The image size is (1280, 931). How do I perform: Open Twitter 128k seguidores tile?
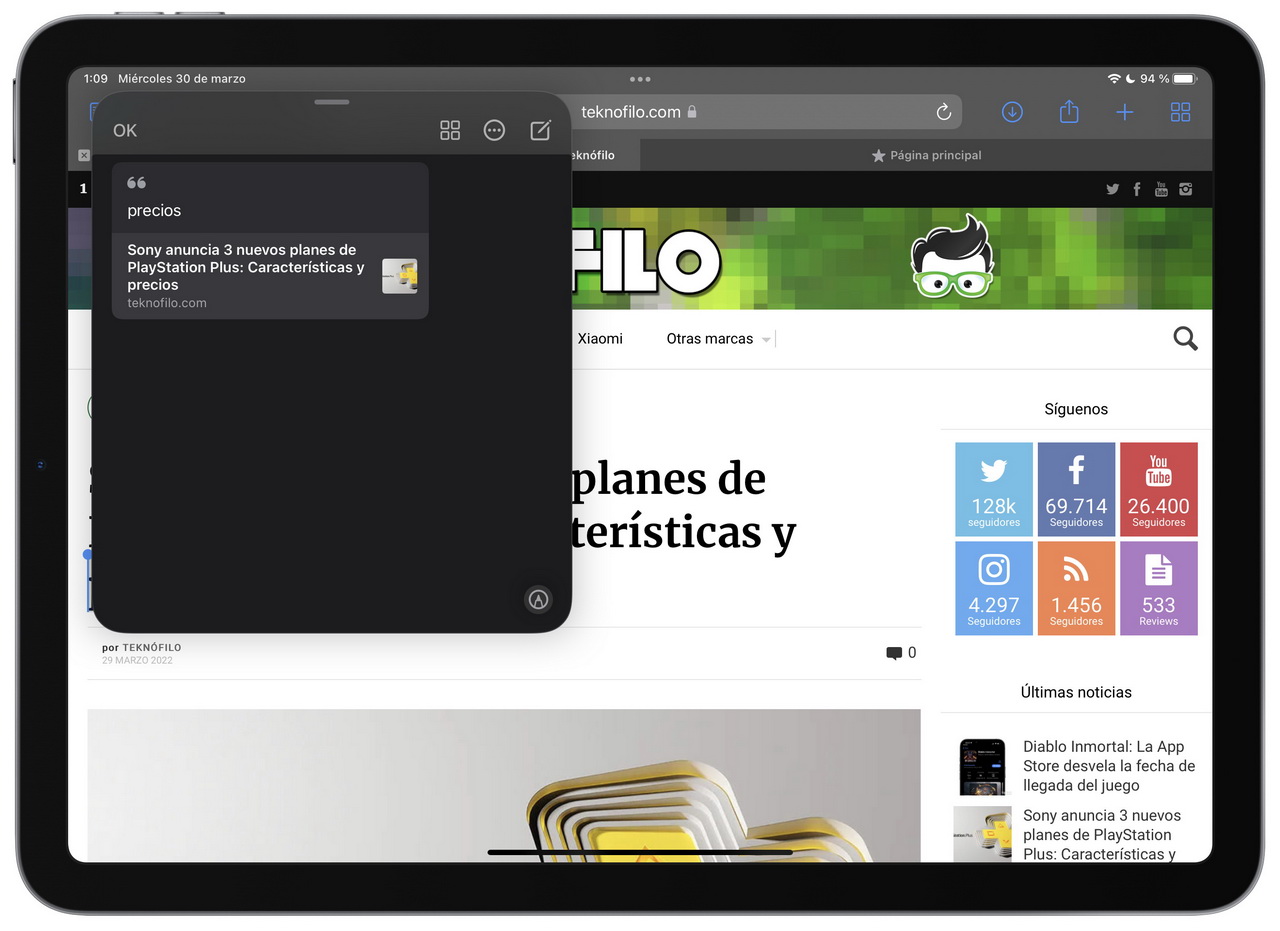(x=994, y=489)
